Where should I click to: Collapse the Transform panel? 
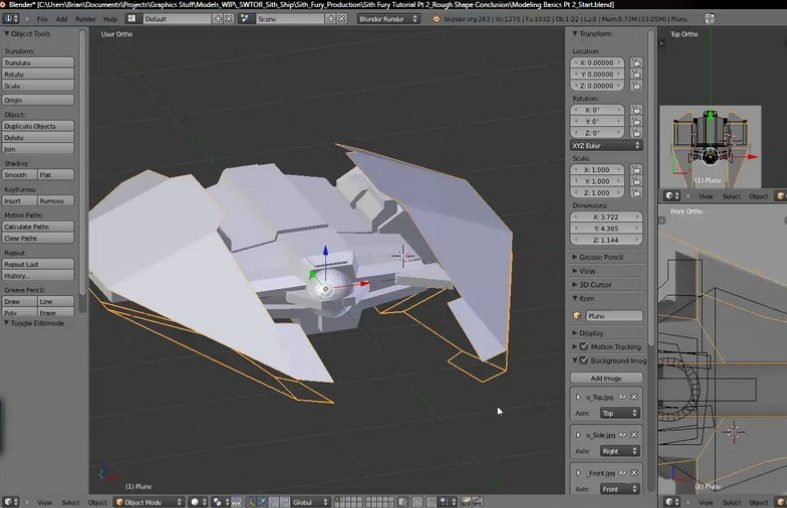[x=574, y=34]
